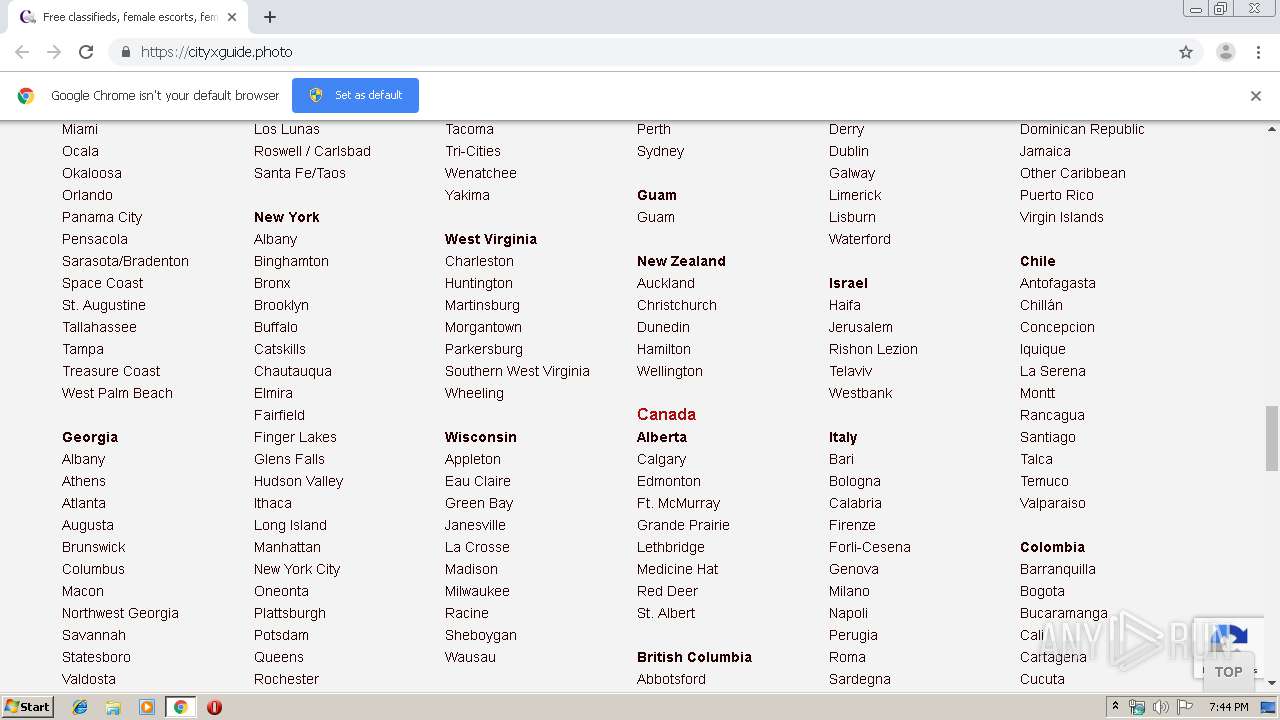
Task: Show hidden tray icons with the arrow
Action: [1115, 707]
